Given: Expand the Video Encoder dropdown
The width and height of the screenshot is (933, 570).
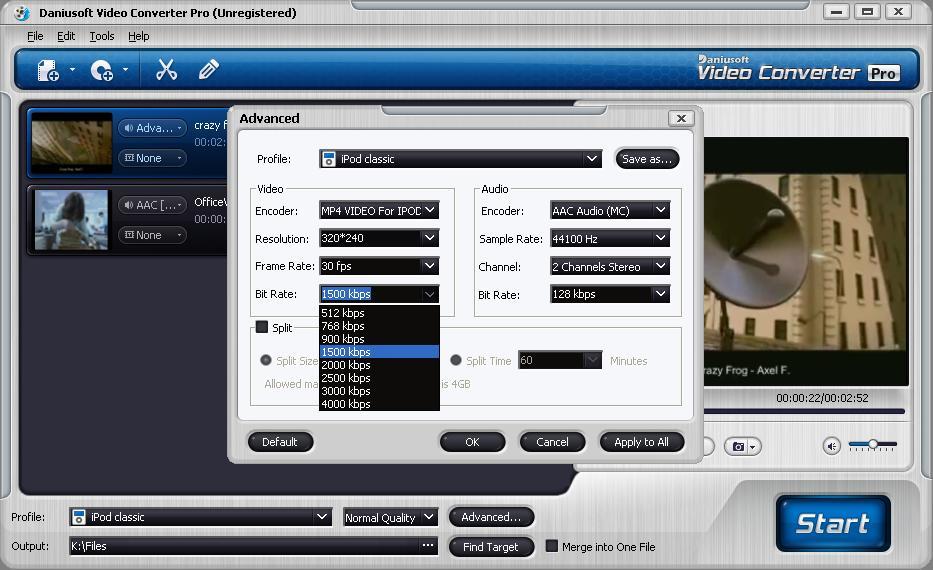Looking at the screenshot, I should tap(430, 210).
